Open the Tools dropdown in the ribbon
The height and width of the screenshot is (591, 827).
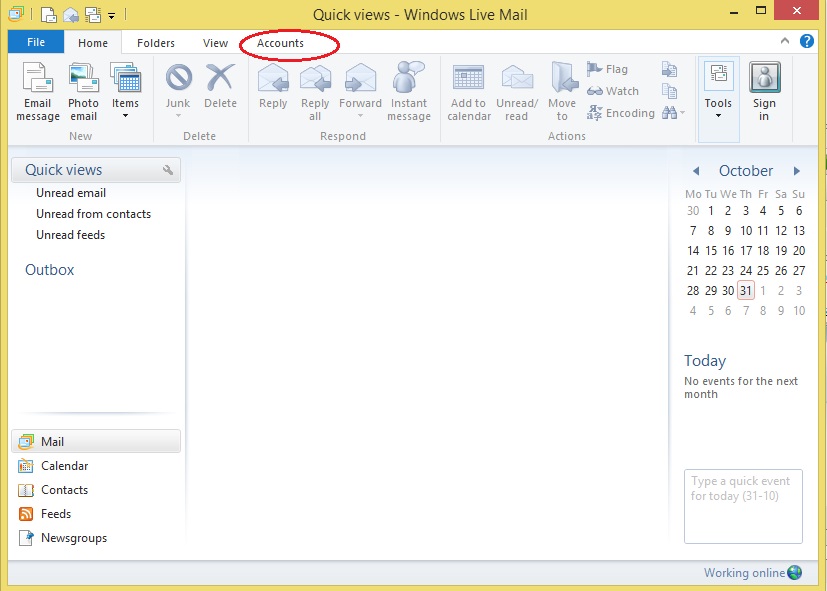click(718, 99)
